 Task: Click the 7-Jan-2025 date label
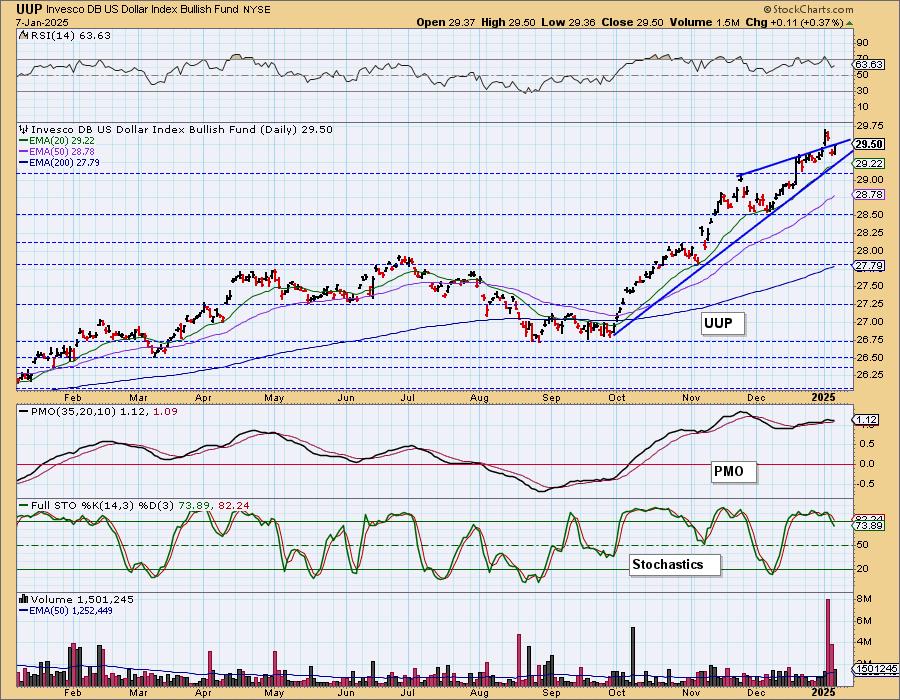coord(42,22)
